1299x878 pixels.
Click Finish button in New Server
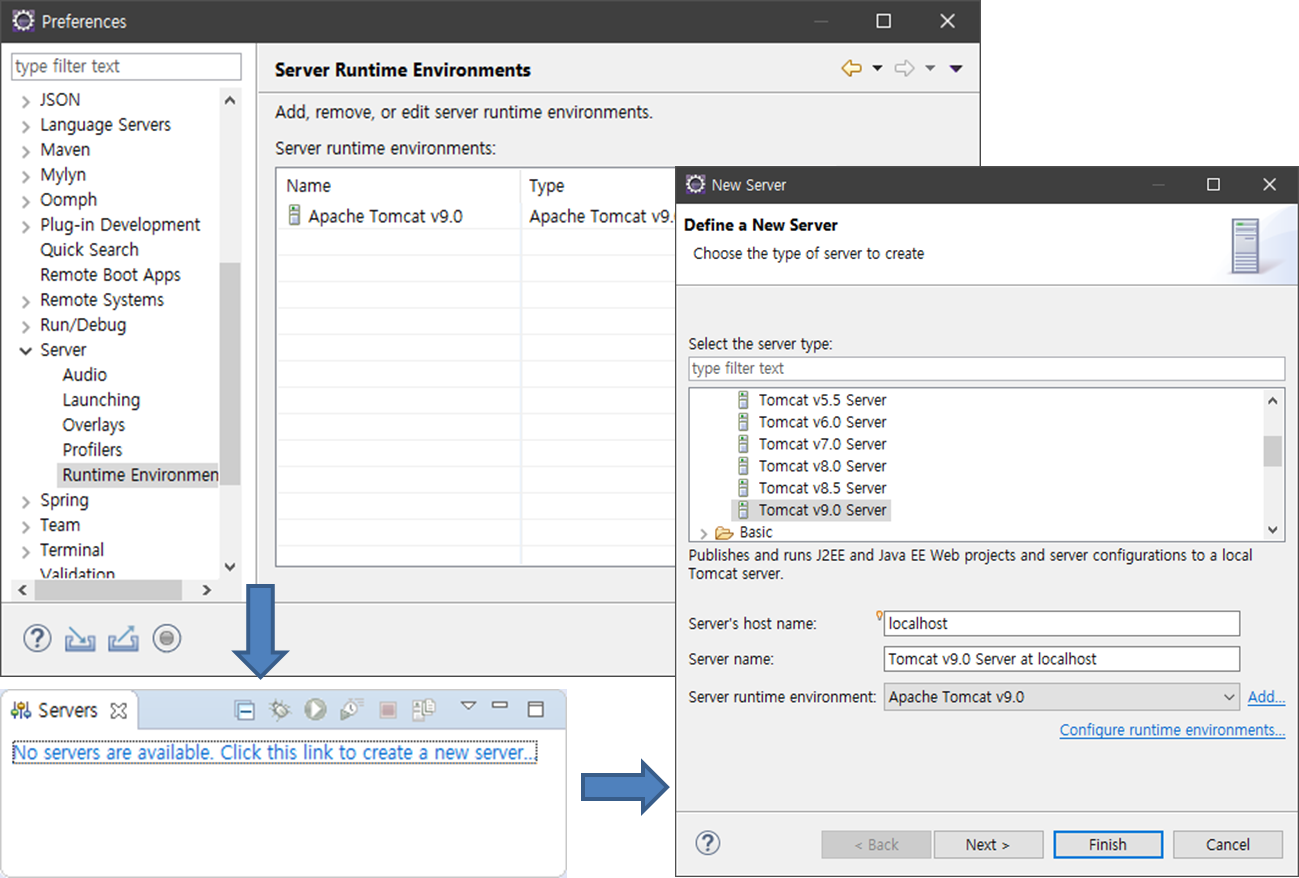point(1108,844)
